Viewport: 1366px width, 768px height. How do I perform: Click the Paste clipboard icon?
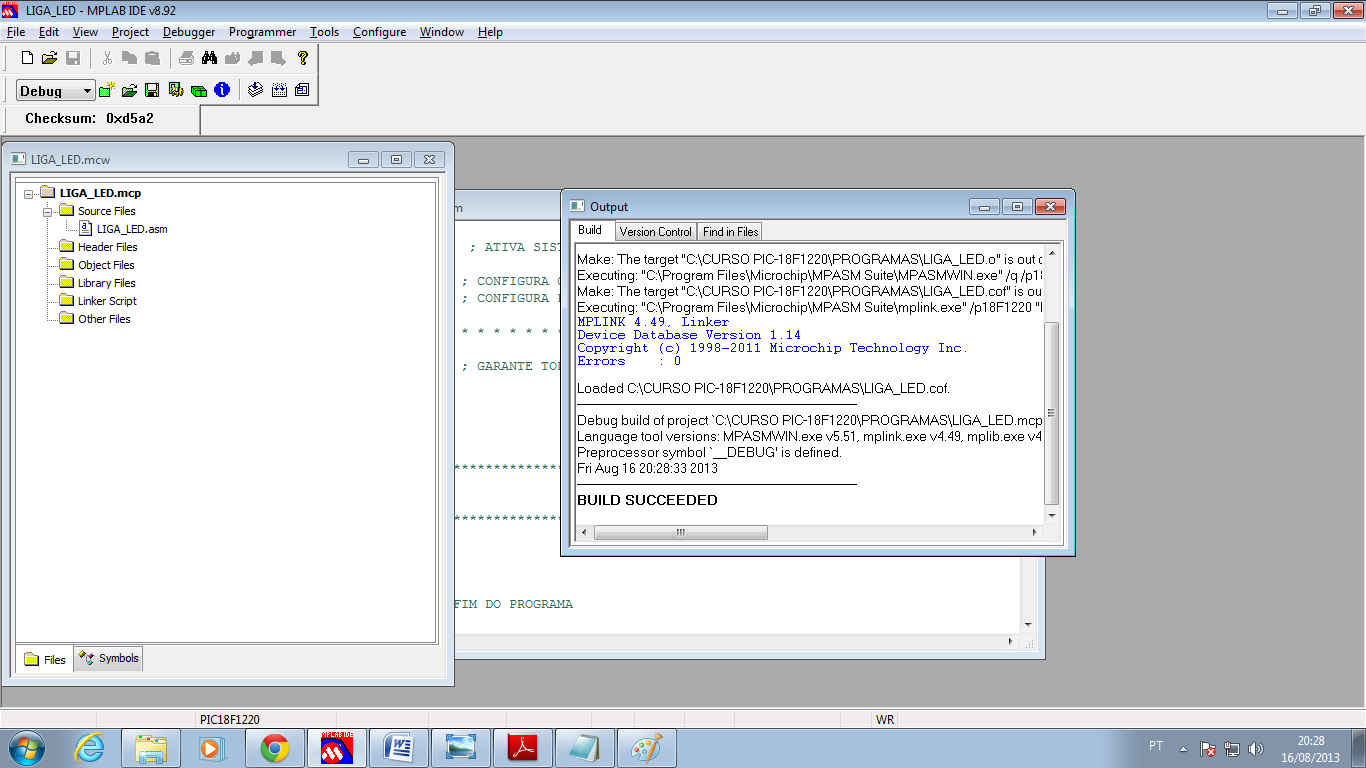(152, 58)
